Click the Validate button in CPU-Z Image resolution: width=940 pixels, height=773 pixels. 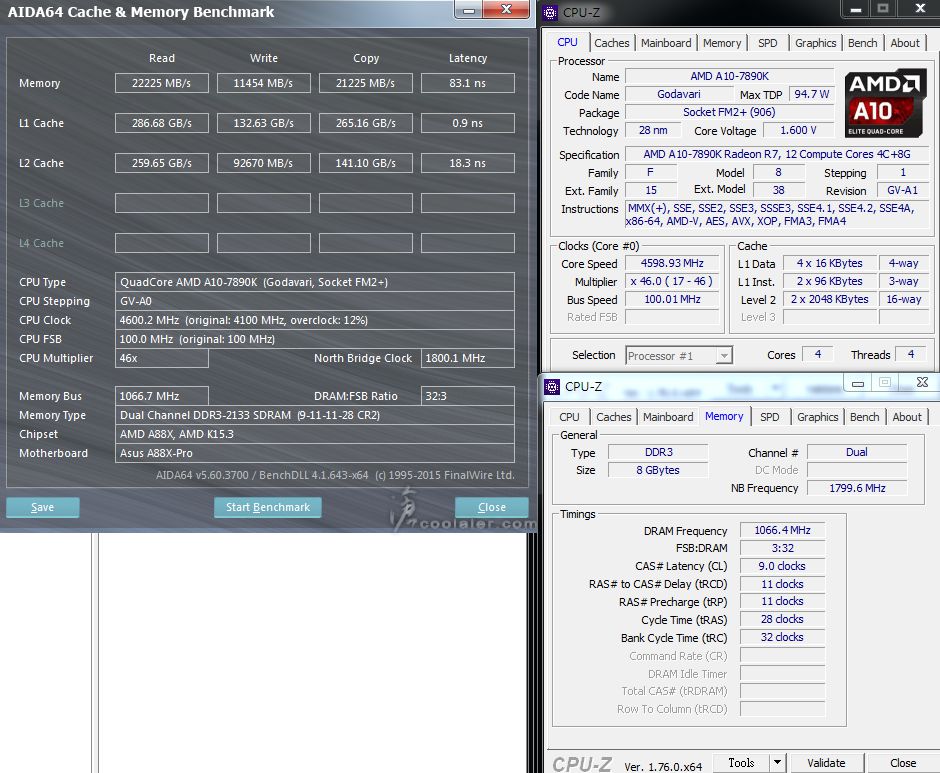(x=826, y=763)
